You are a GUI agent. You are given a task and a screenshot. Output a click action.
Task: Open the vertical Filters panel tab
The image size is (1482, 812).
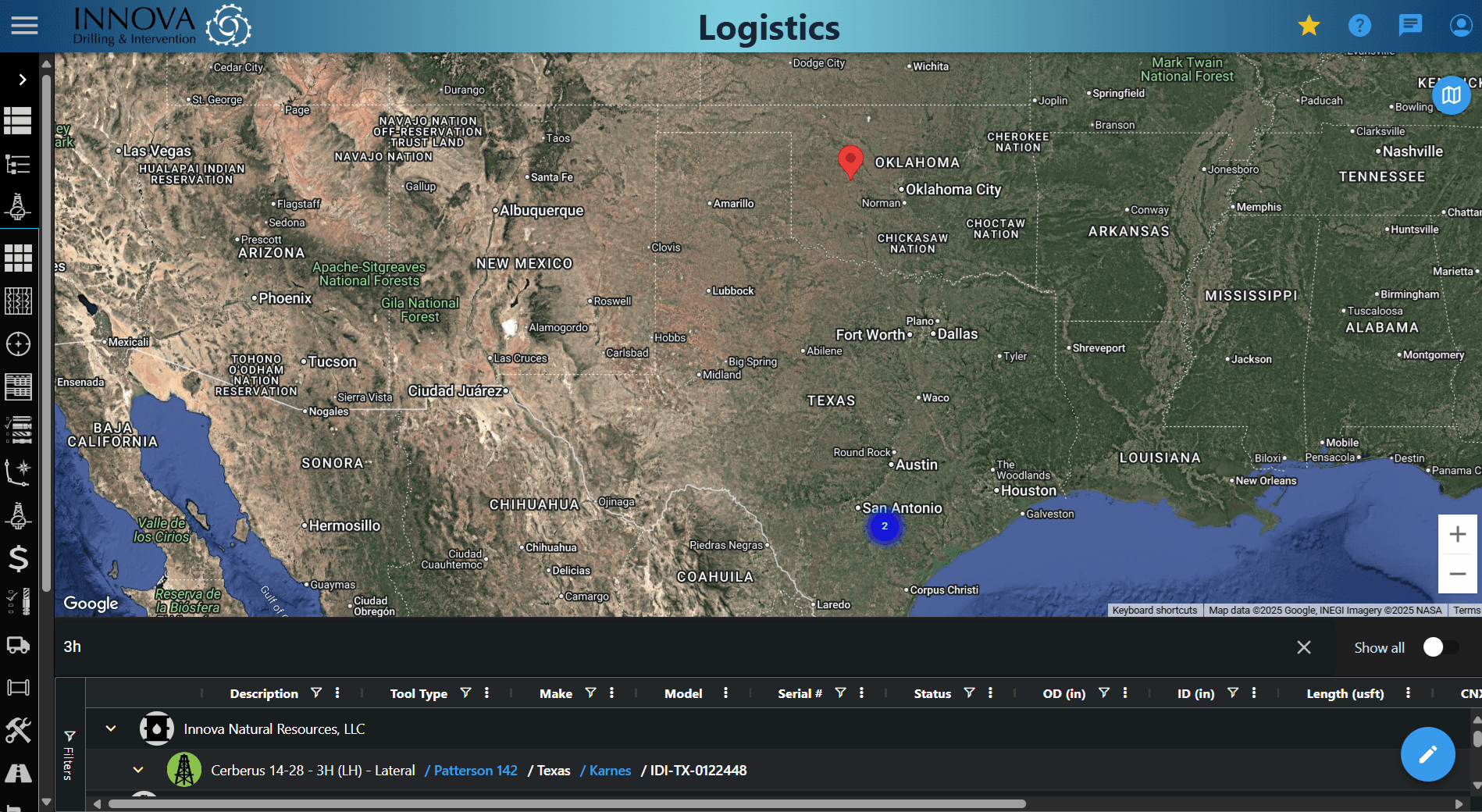pos(69,756)
